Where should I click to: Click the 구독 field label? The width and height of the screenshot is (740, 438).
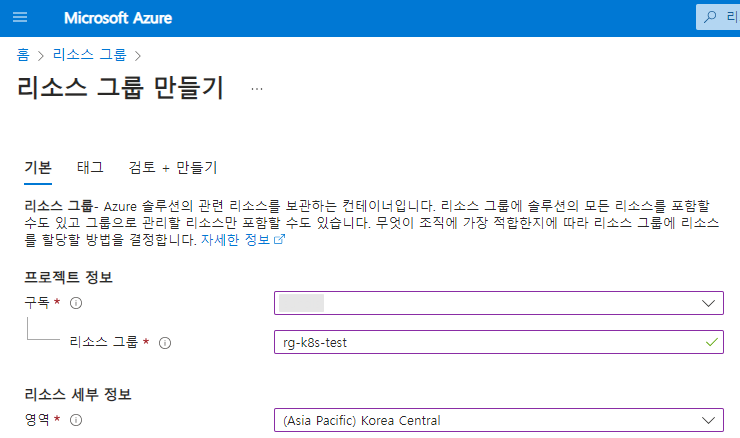click(x=37, y=303)
